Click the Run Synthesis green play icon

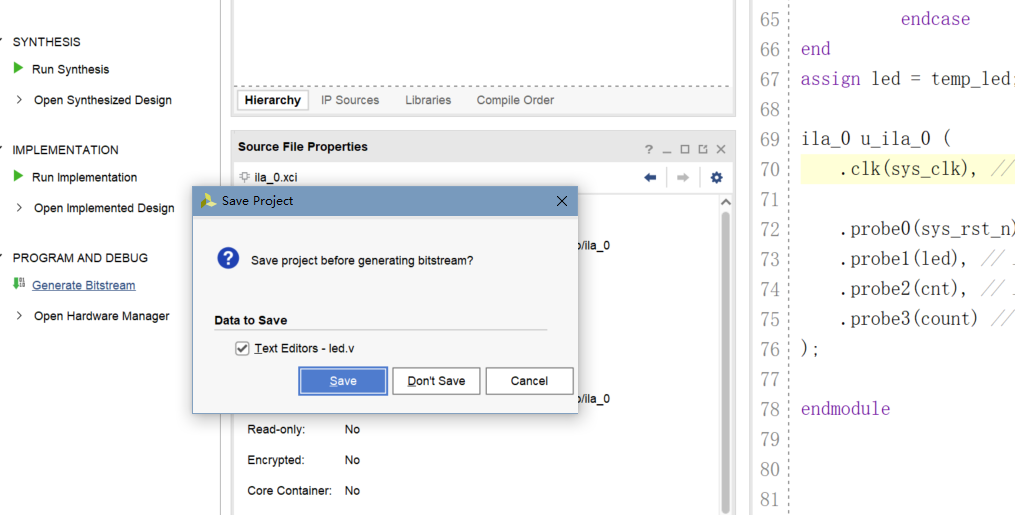coord(18,68)
